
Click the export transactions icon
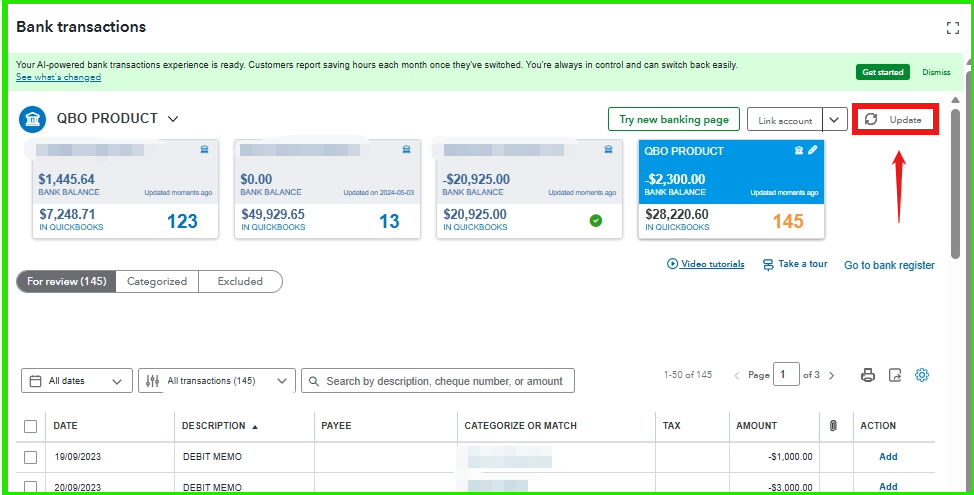tap(895, 375)
